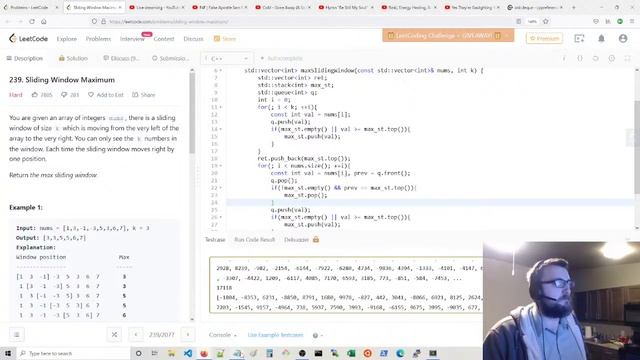Like the problem with the thumbs-up icon
The image size is (640, 360).
pos(35,95)
